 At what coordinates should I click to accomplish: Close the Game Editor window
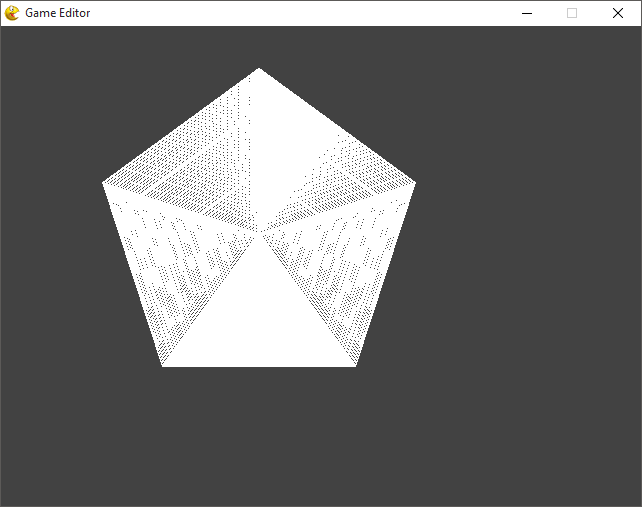click(x=618, y=13)
